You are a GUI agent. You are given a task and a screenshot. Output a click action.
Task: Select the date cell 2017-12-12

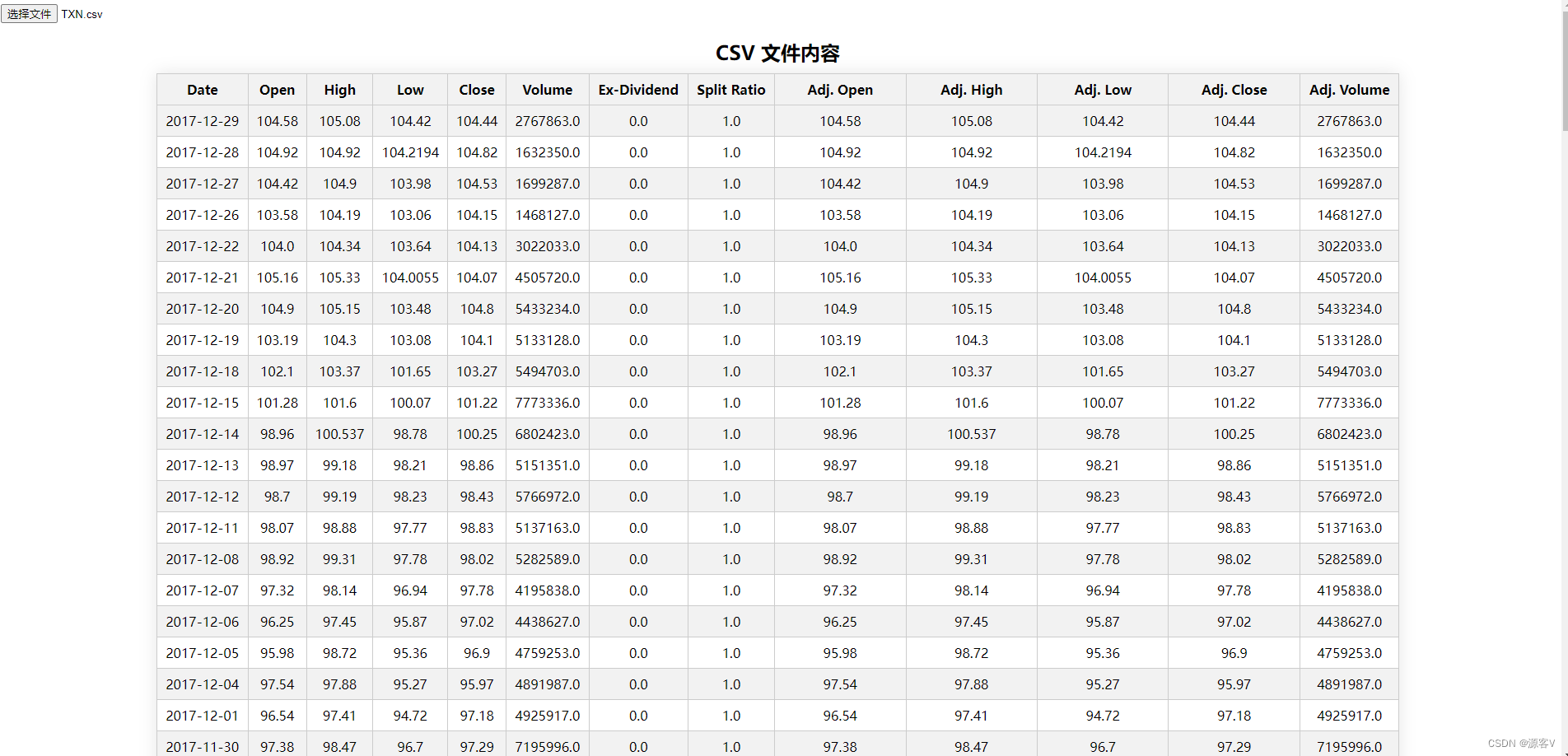[203, 497]
